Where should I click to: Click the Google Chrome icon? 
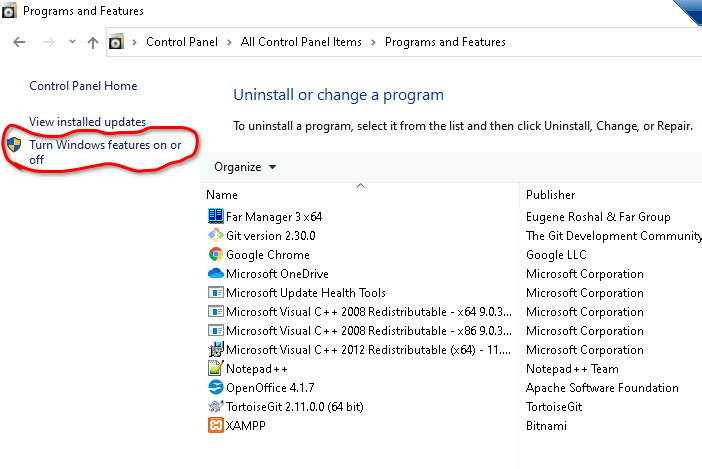point(215,254)
